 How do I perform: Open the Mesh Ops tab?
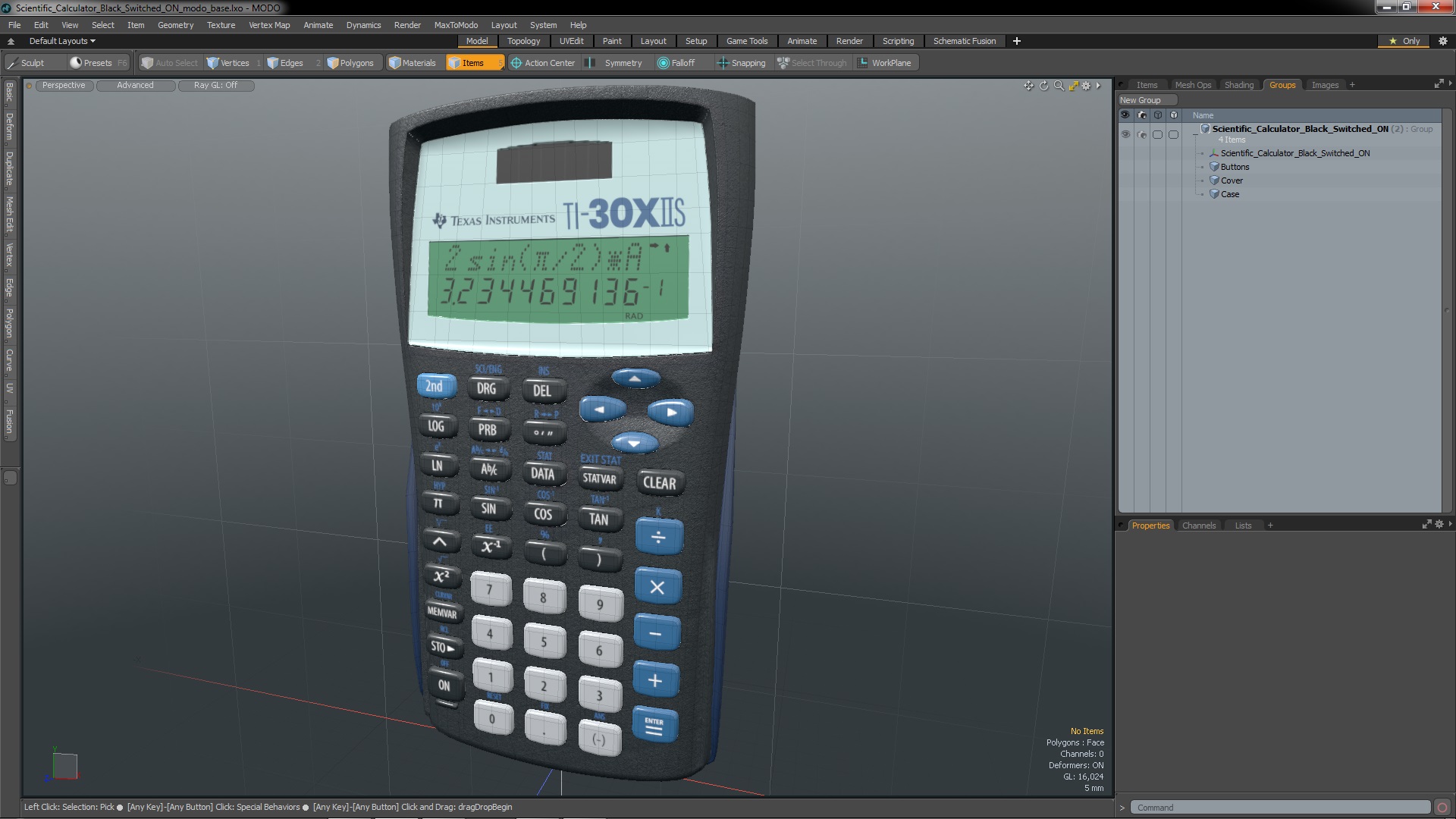(1192, 85)
